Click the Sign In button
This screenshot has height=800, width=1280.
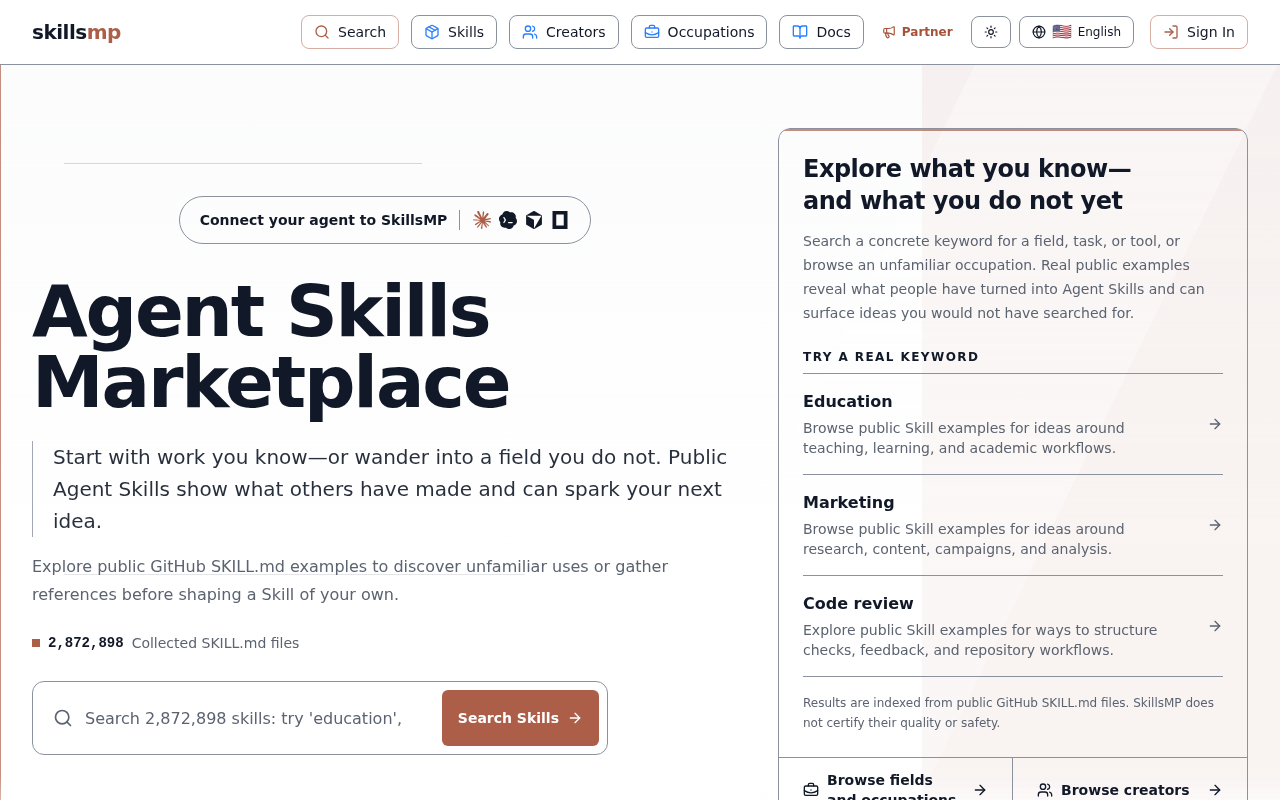tap(1199, 32)
